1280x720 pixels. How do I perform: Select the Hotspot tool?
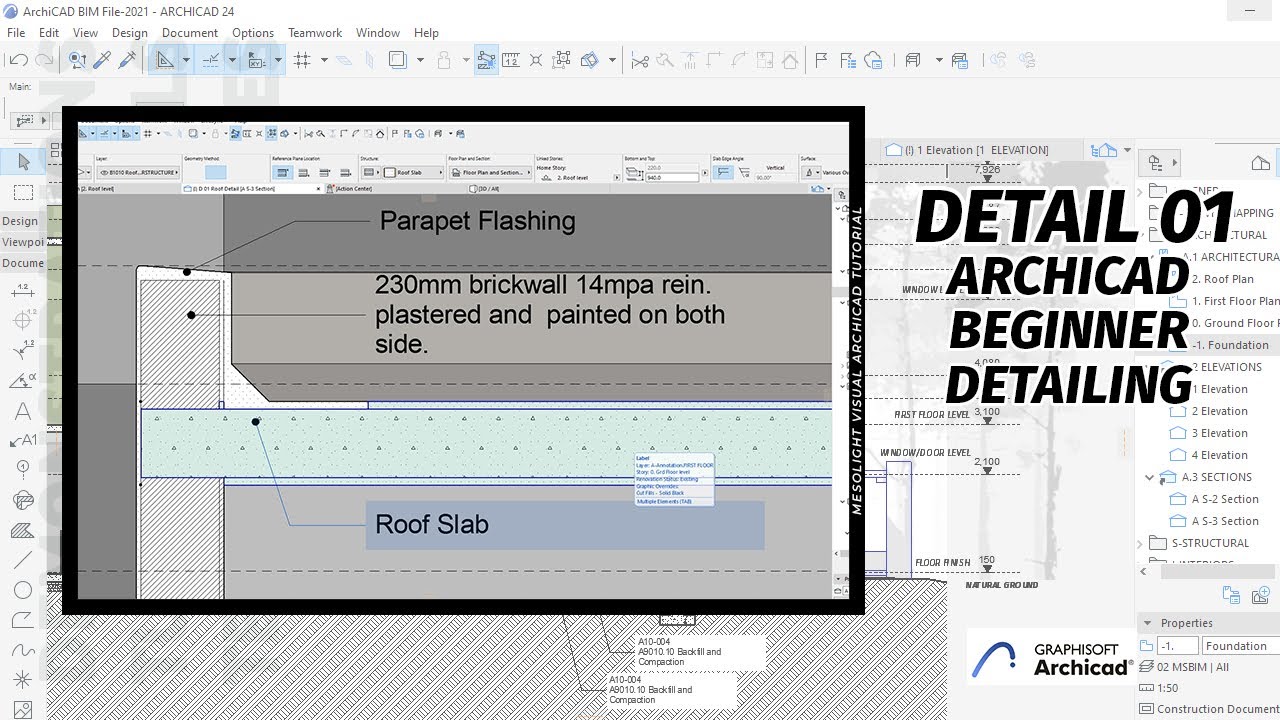point(22,680)
